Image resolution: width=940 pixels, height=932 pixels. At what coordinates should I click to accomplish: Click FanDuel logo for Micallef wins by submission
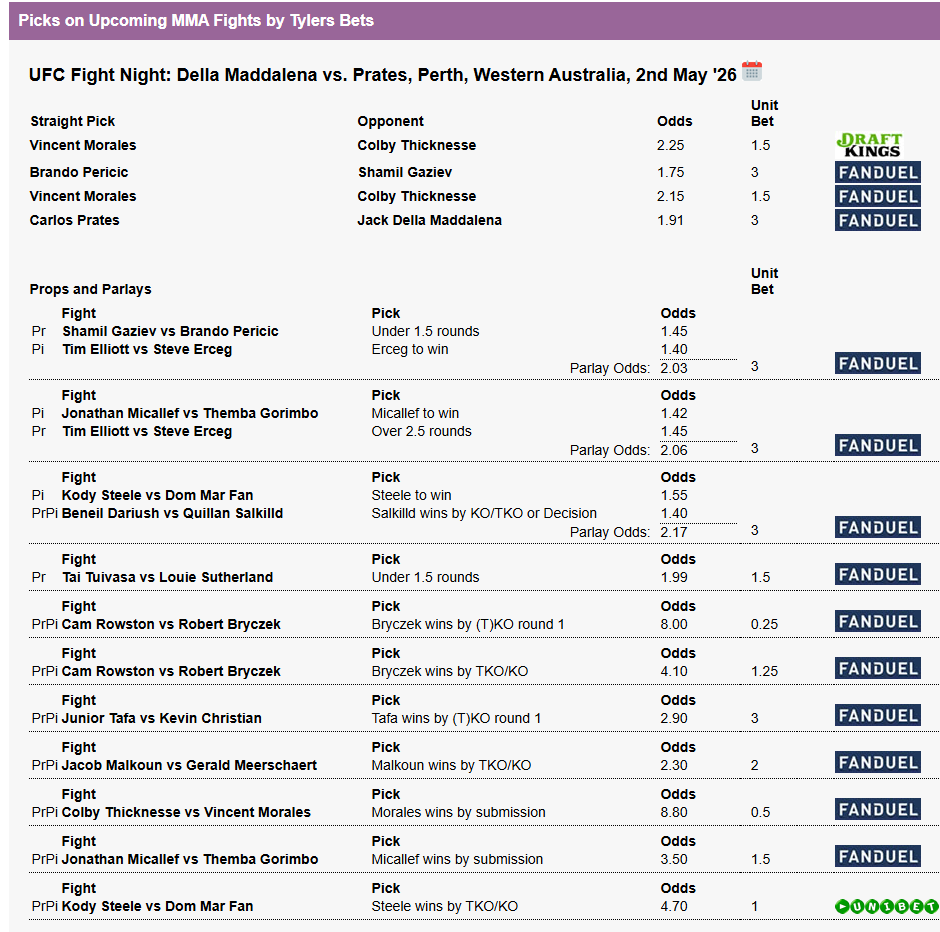tap(878, 856)
